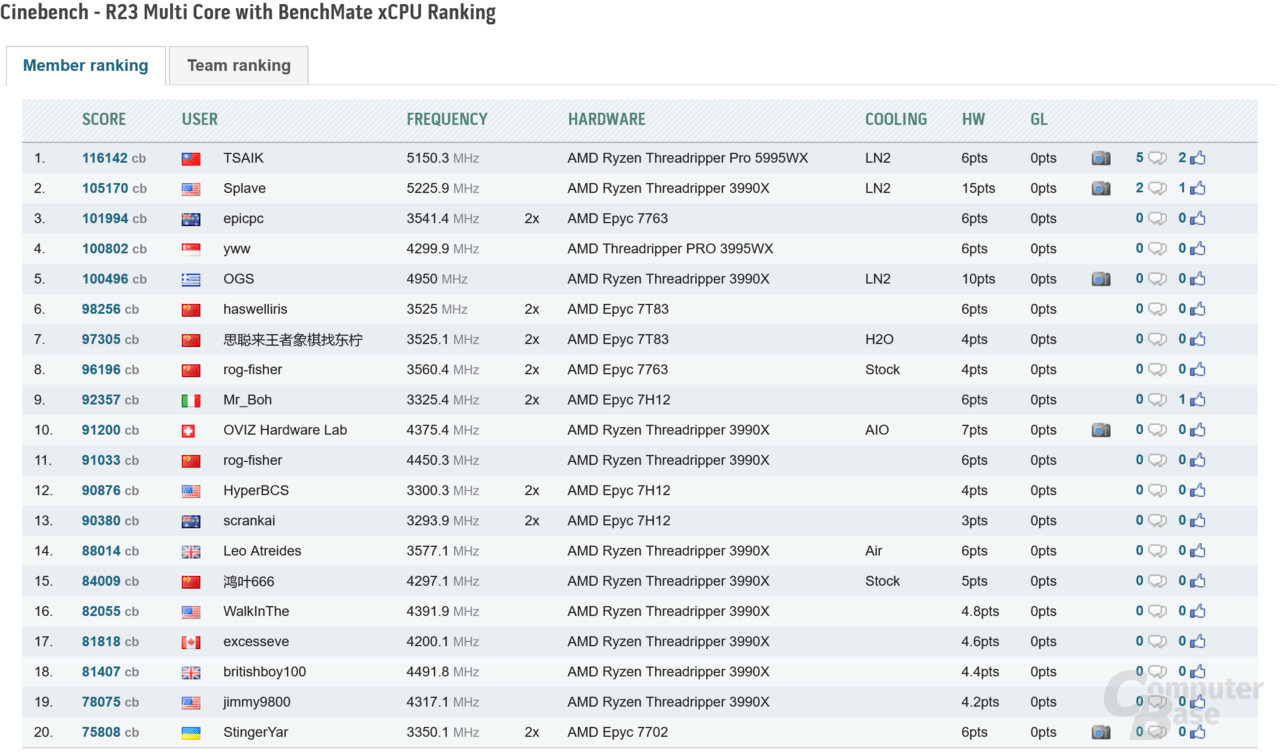Image resolution: width=1280 pixels, height=756 pixels.
Task: Switch to the Member ranking tab
Action: (86, 65)
